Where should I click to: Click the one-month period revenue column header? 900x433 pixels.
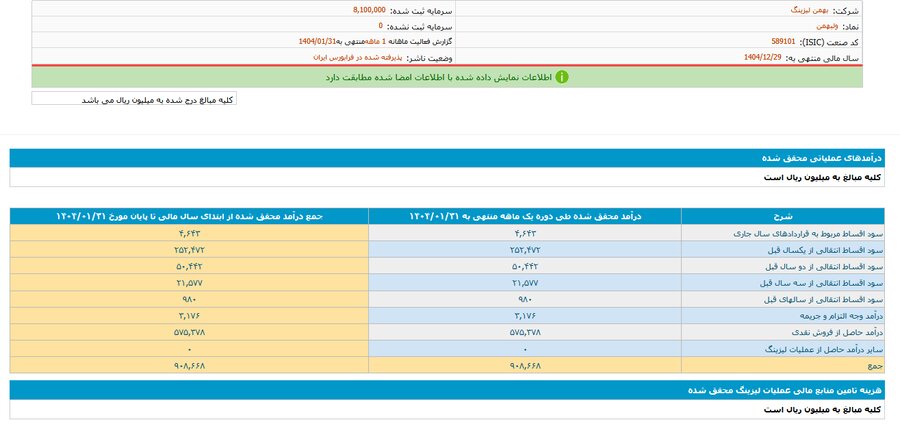(x=525, y=216)
